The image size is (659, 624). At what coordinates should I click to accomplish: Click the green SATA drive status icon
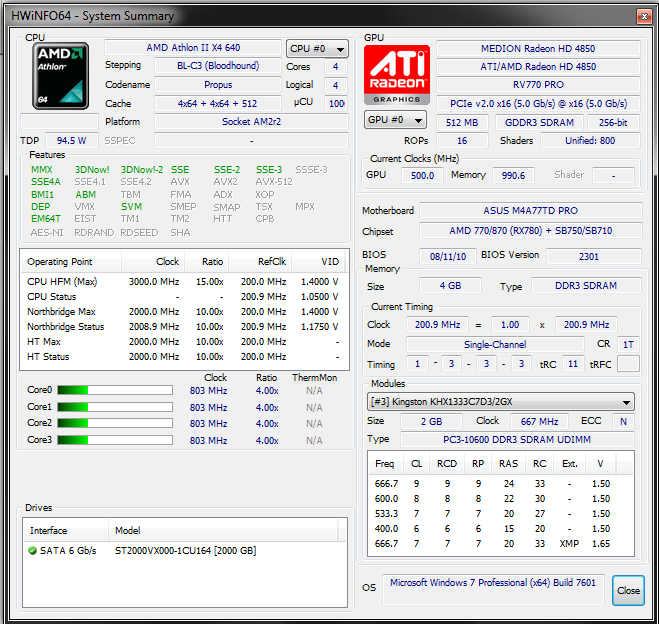(x=32, y=550)
